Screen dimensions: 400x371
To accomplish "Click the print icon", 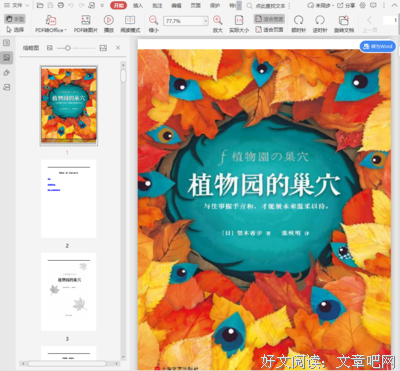I will pyautogui.click(x=61, y=5).
